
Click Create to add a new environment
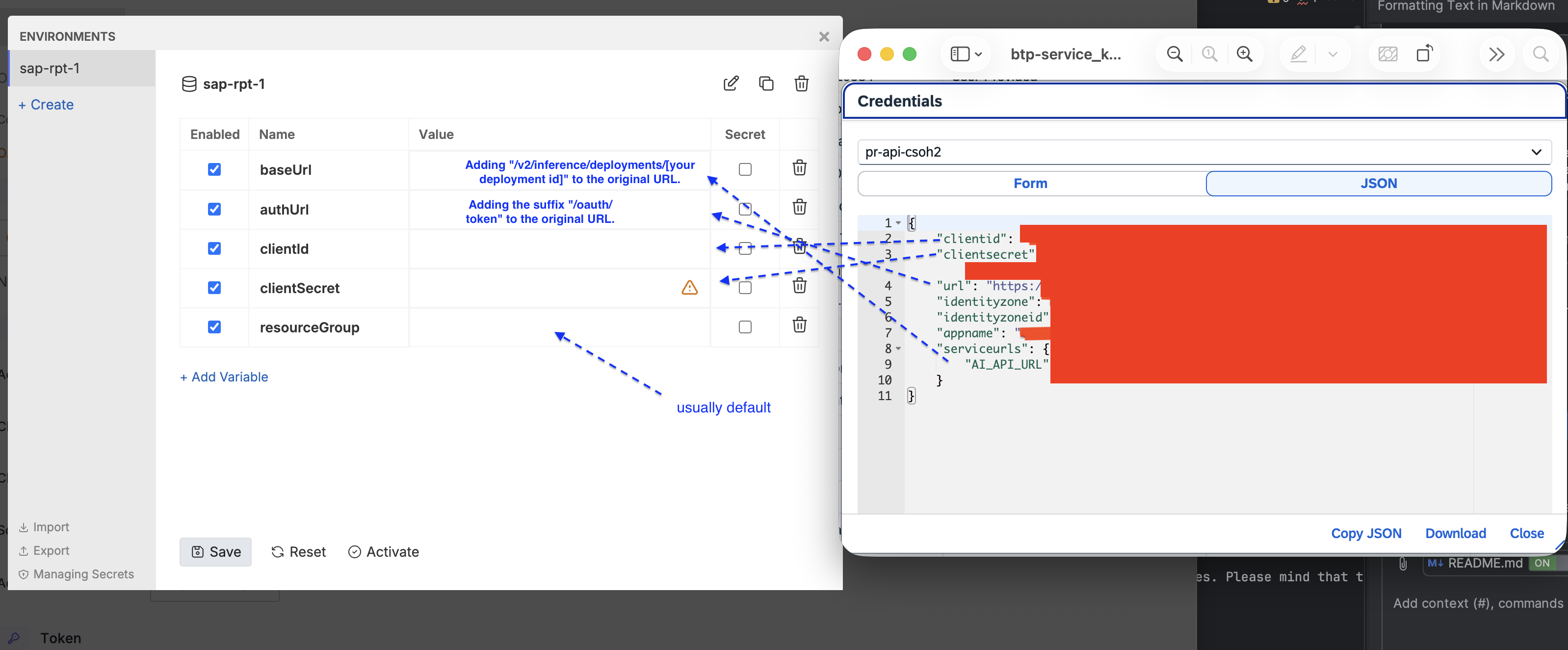pyautogui.click(x=46, y=105)
